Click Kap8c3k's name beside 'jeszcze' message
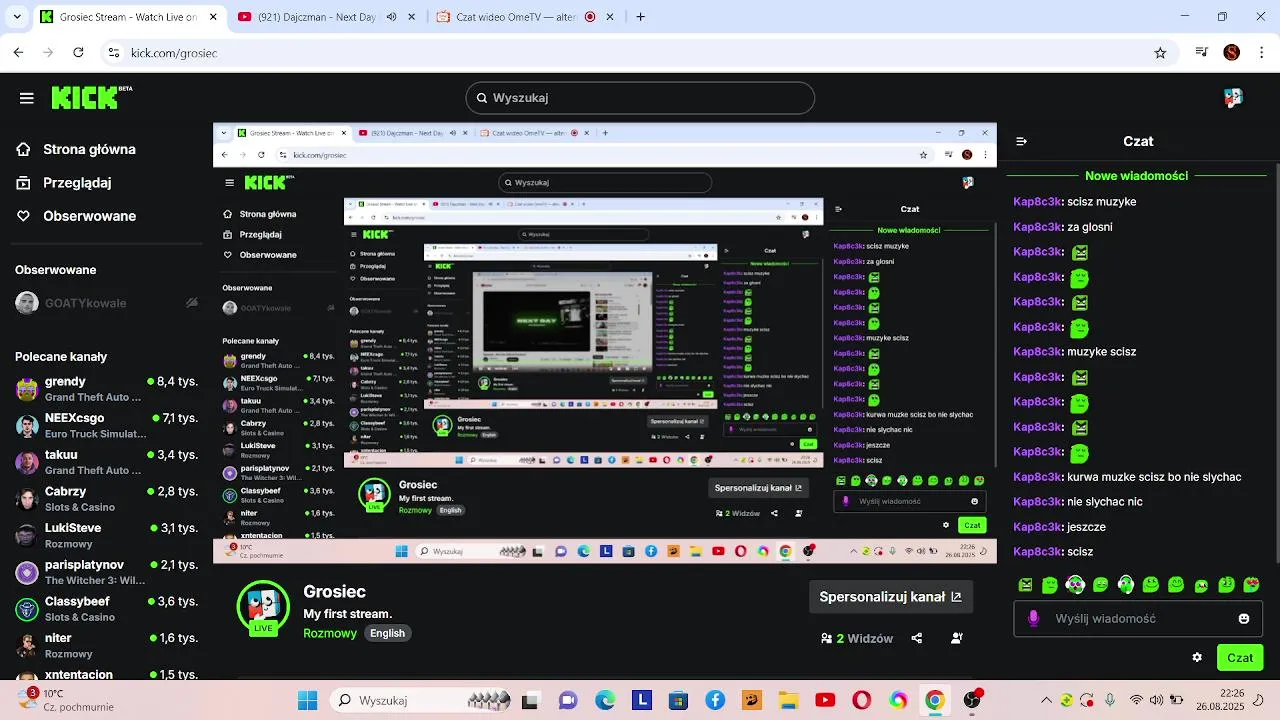Viewport: 1280px width, 720px height. pyautogui.click(x=1036, y=527)
